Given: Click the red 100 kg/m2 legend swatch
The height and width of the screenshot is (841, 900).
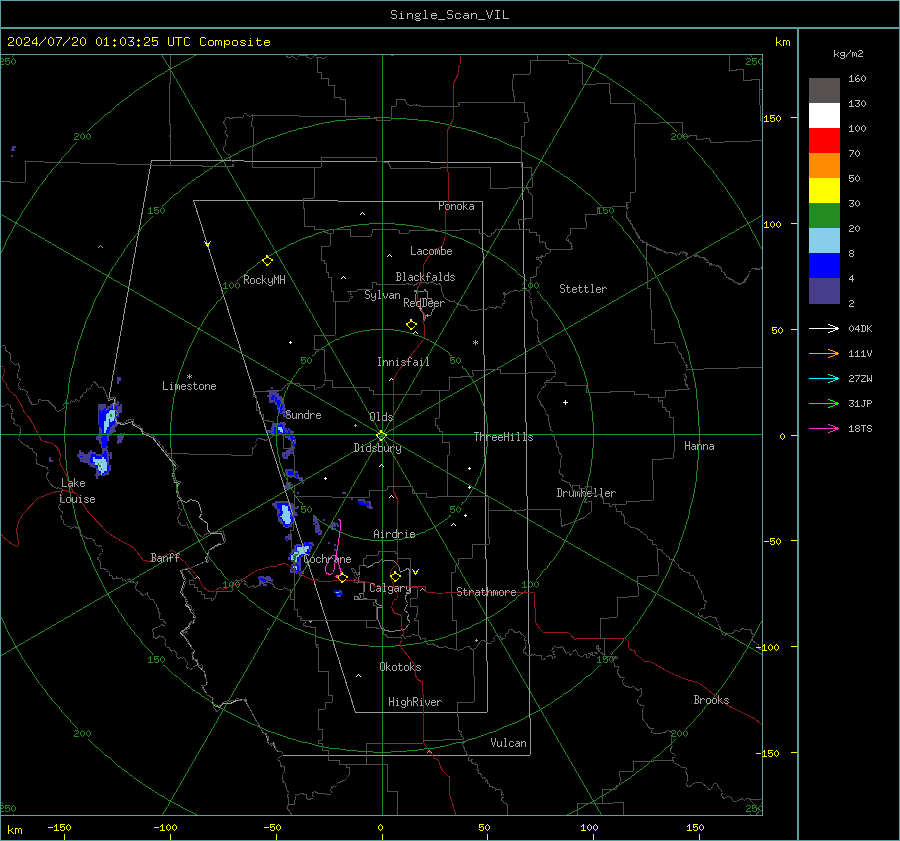Looking at the screenshot, I should 824,141.
